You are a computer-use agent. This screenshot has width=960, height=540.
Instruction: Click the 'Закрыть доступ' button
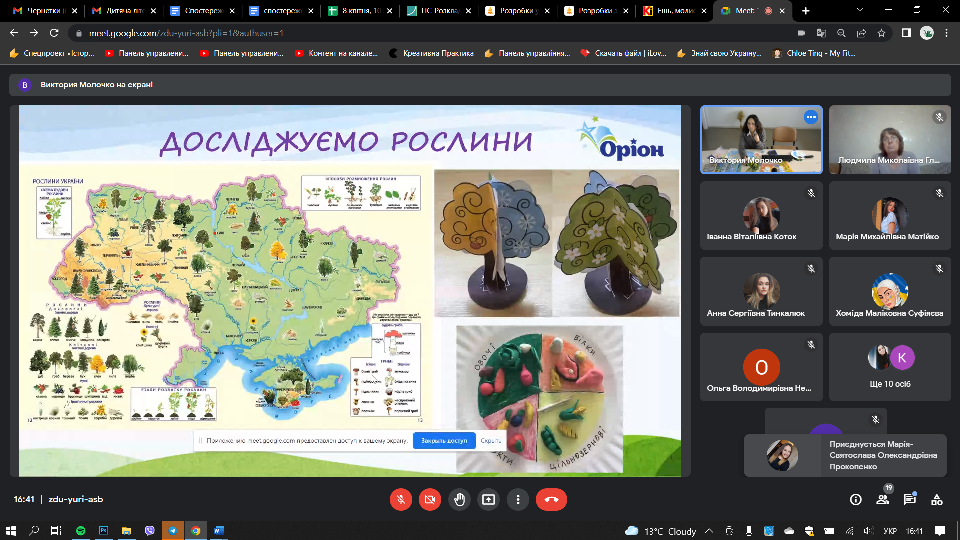(444, 440)
